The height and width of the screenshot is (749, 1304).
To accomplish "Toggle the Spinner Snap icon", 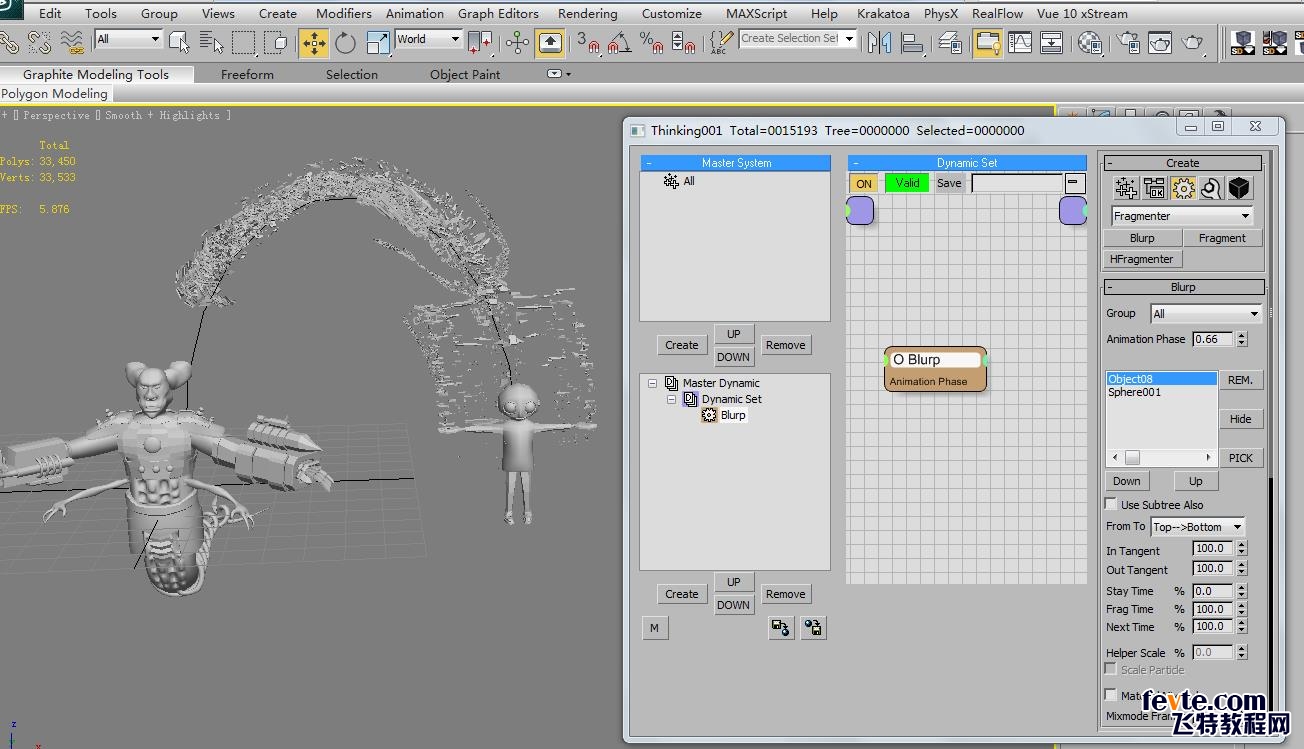I will pyautogui.click(x=684, y=42).
